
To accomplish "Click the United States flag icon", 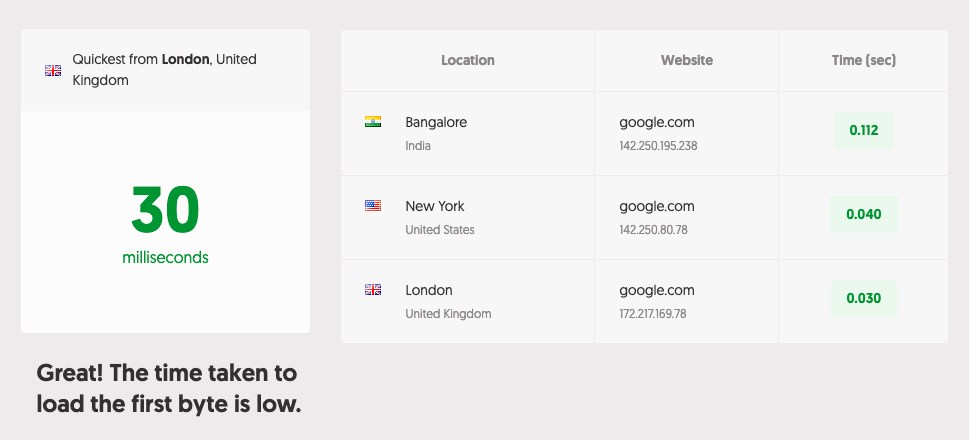I will (x=373, y=206).
